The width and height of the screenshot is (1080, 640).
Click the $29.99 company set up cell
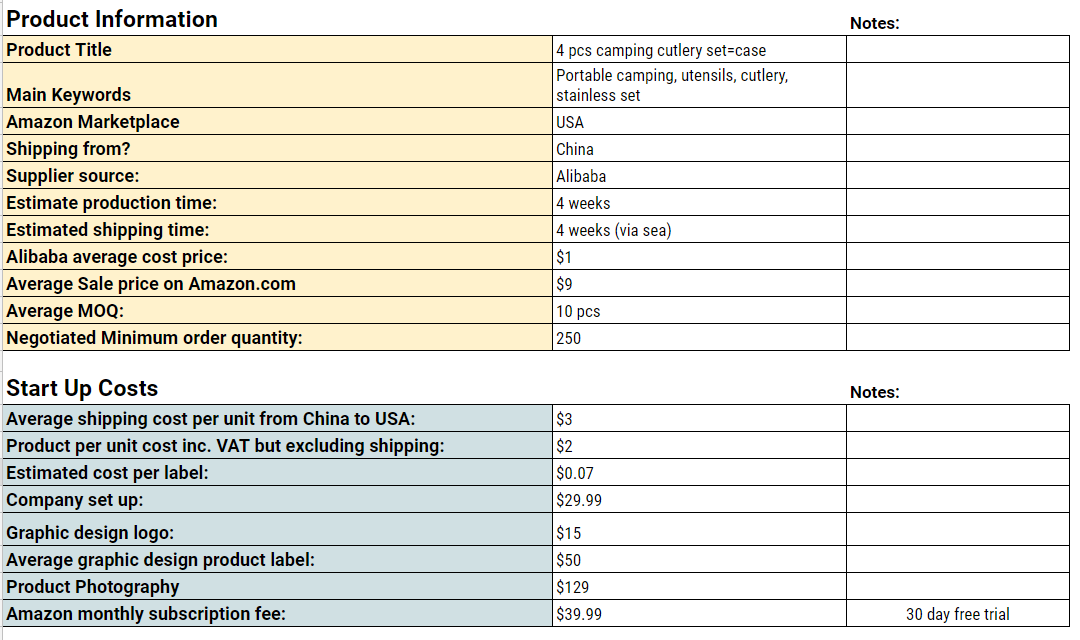coord(699,499)
